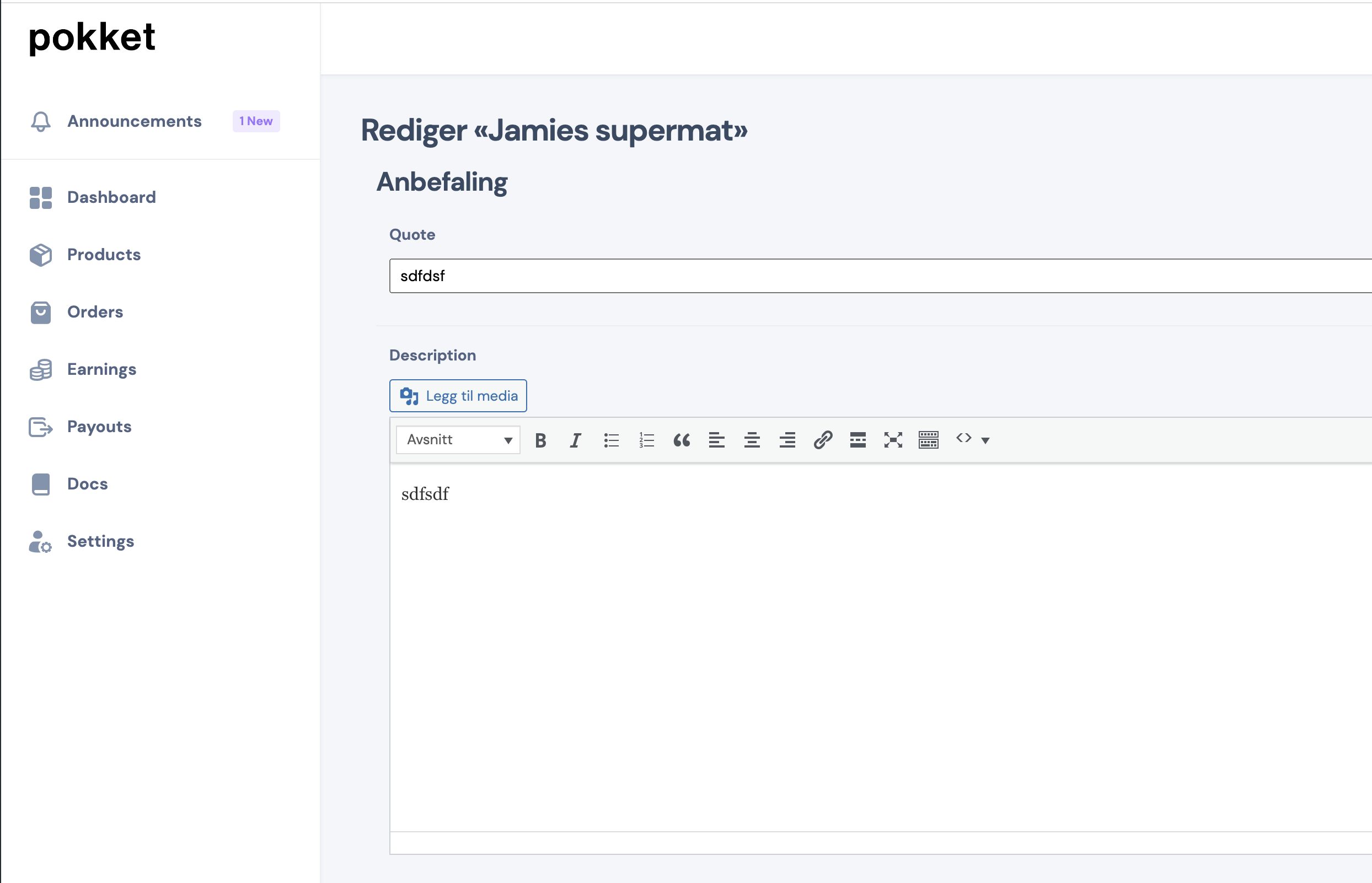Align text right
1372x883 pixels.
pos(787,440)
